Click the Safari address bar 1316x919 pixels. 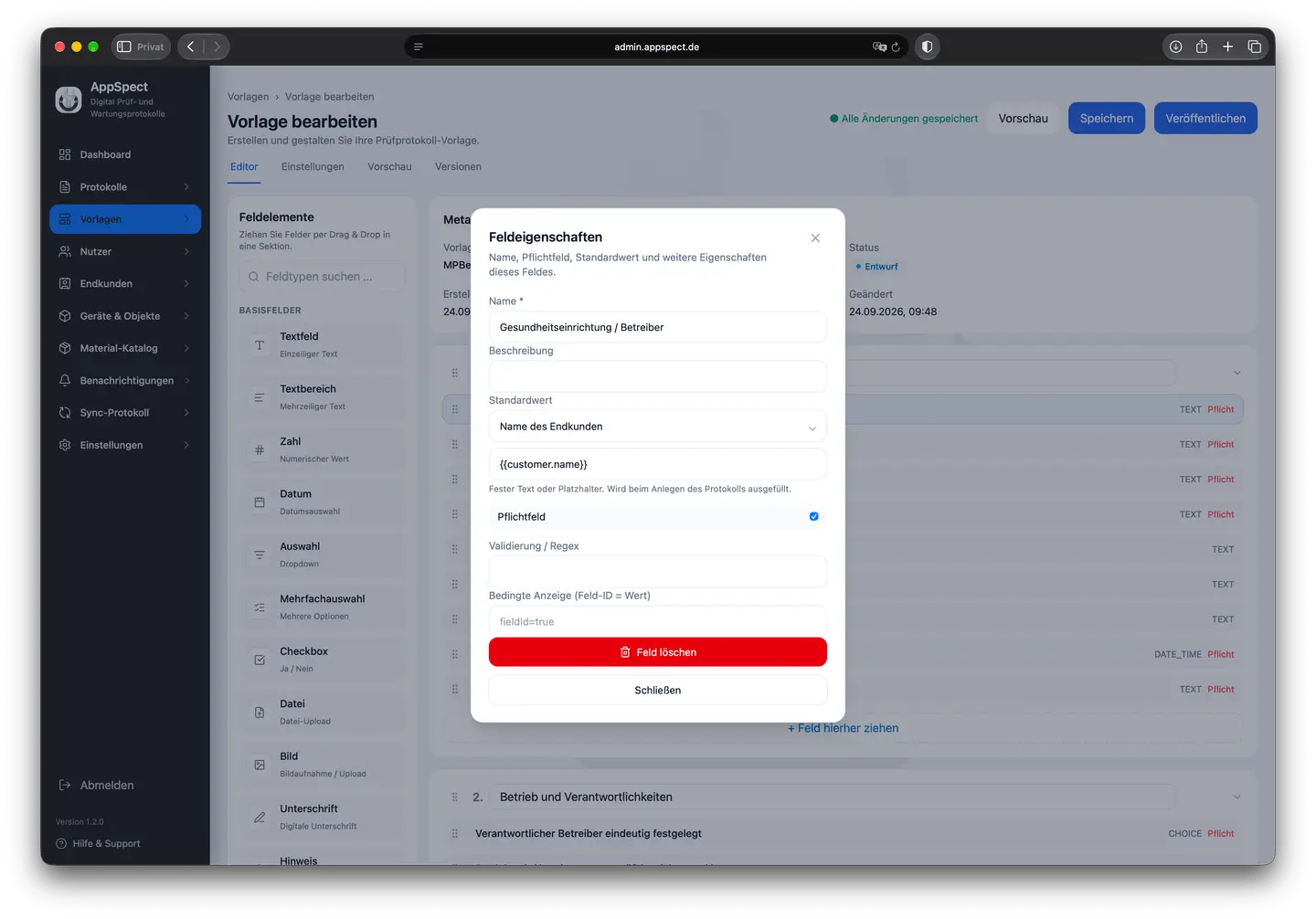tap(656, 47)
